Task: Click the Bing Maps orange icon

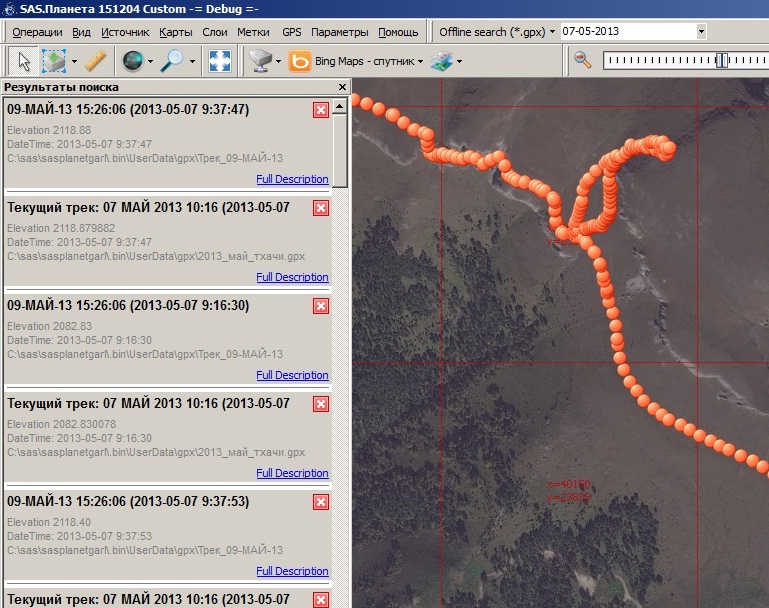Action: [x=299, y=62]
